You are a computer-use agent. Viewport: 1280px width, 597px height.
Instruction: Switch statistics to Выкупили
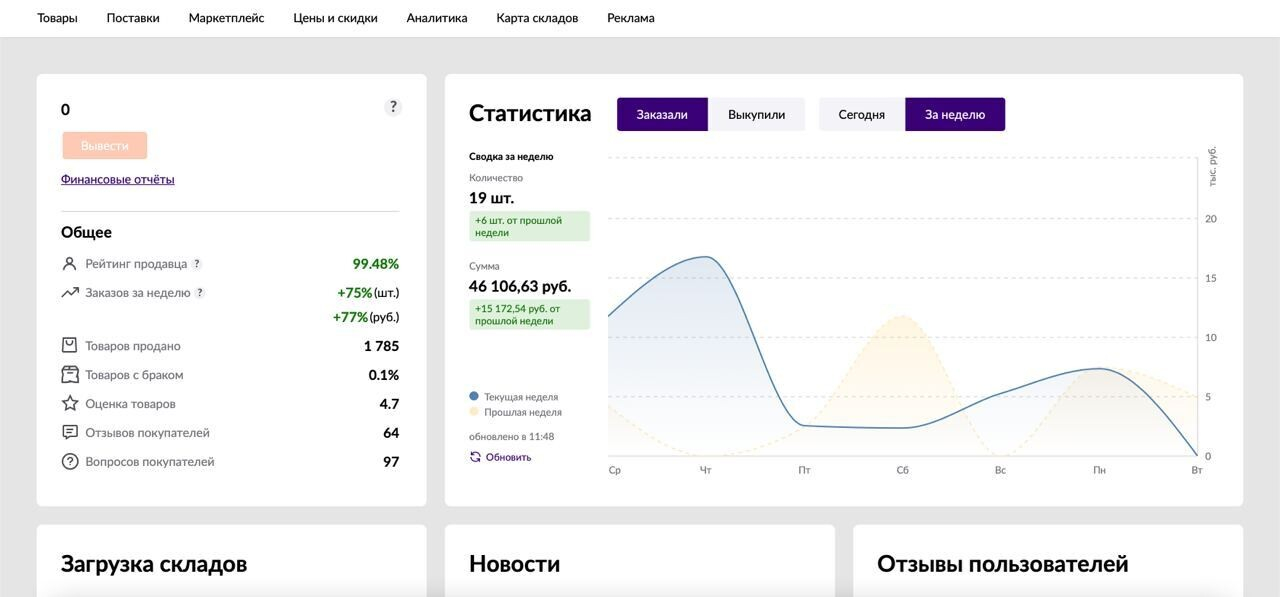(756, 114)
